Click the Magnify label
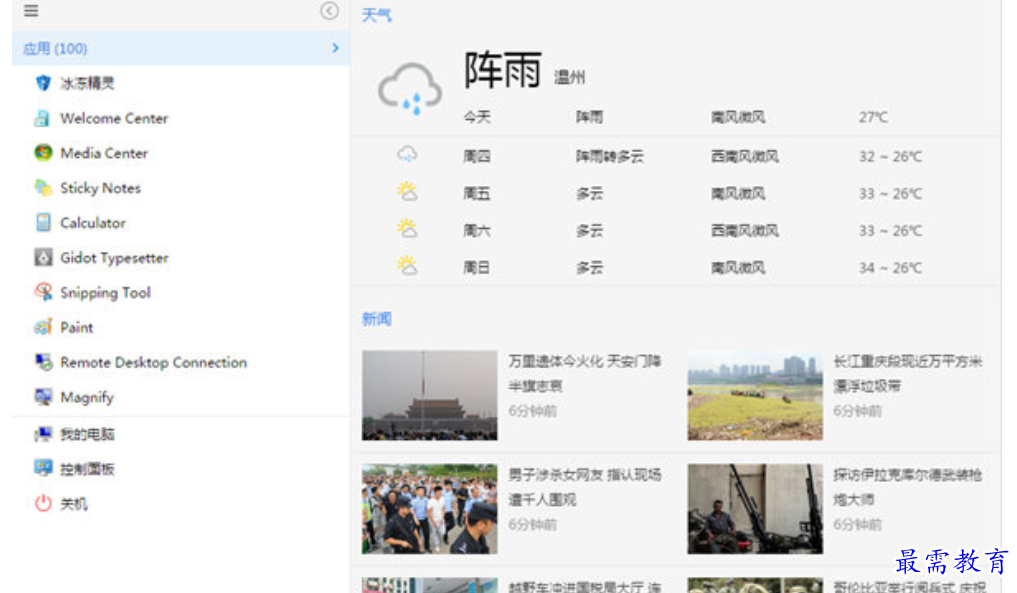Image resolution: width=1017 pixels, height=593 pixels. 87,397
